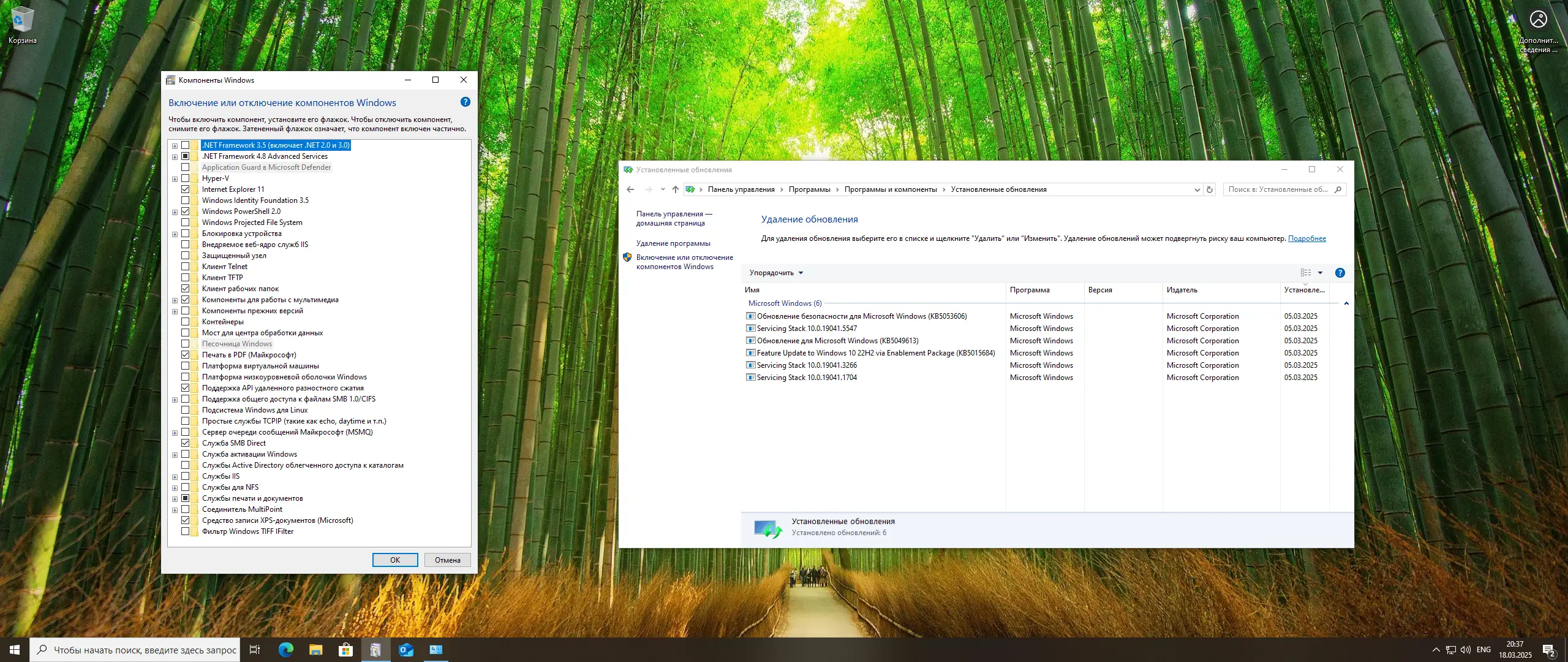
Task: Click the Back arrow in Installed Updates window
Action: (630, 189)
